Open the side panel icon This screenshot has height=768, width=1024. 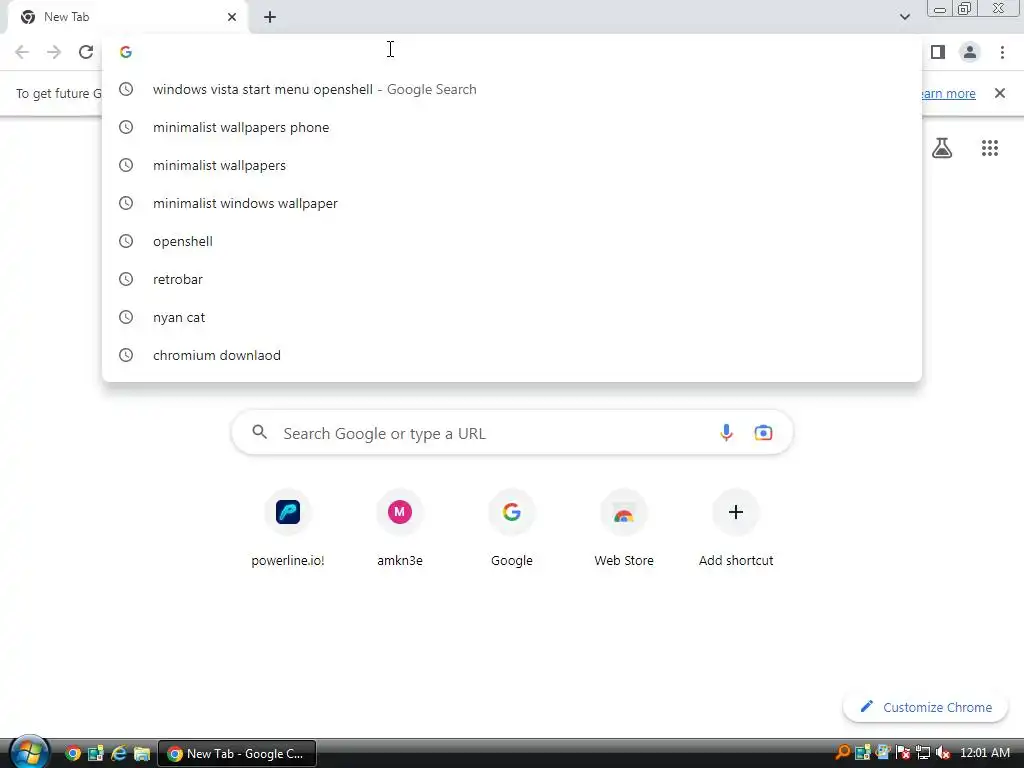click(x=938, y=52)
